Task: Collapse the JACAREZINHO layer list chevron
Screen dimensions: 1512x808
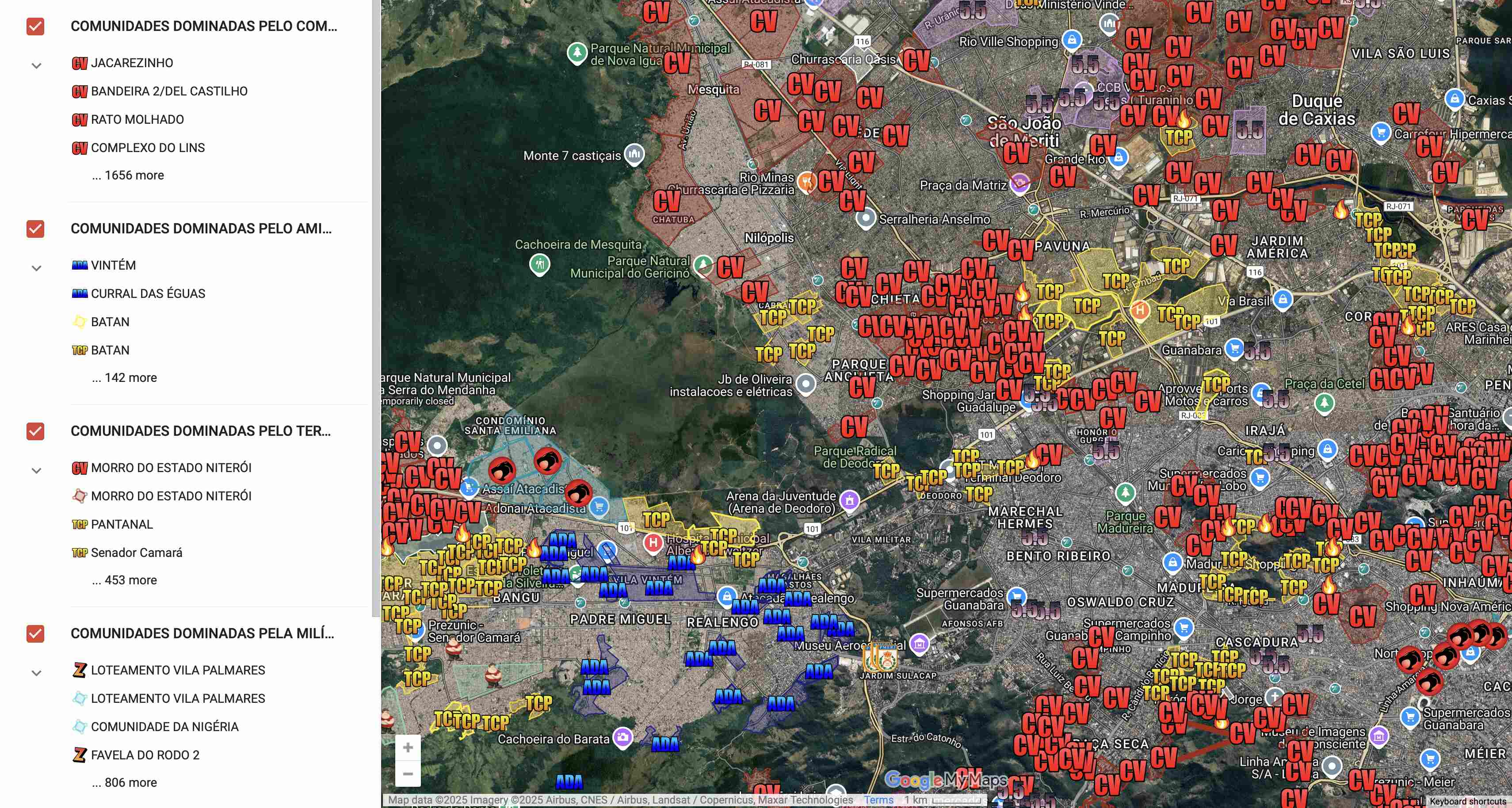Action: (36, 66)
